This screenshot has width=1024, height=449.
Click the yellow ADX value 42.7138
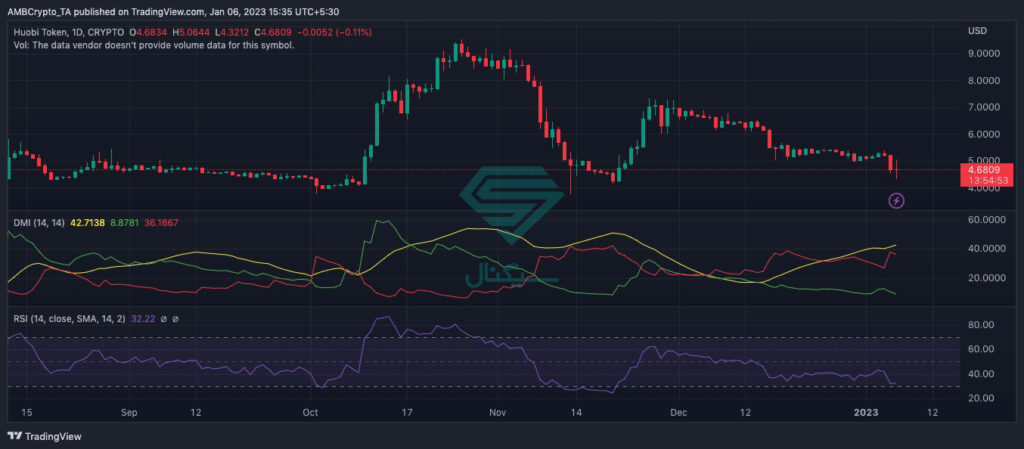pos(87,223)
